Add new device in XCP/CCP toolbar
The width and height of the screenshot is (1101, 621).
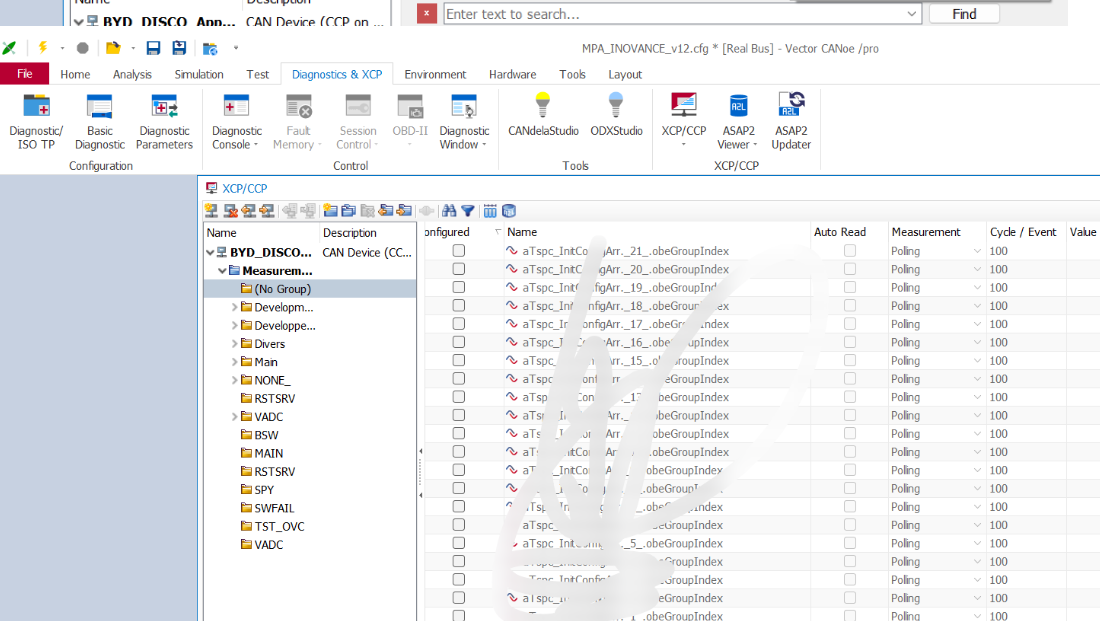[x=211, y=211]
